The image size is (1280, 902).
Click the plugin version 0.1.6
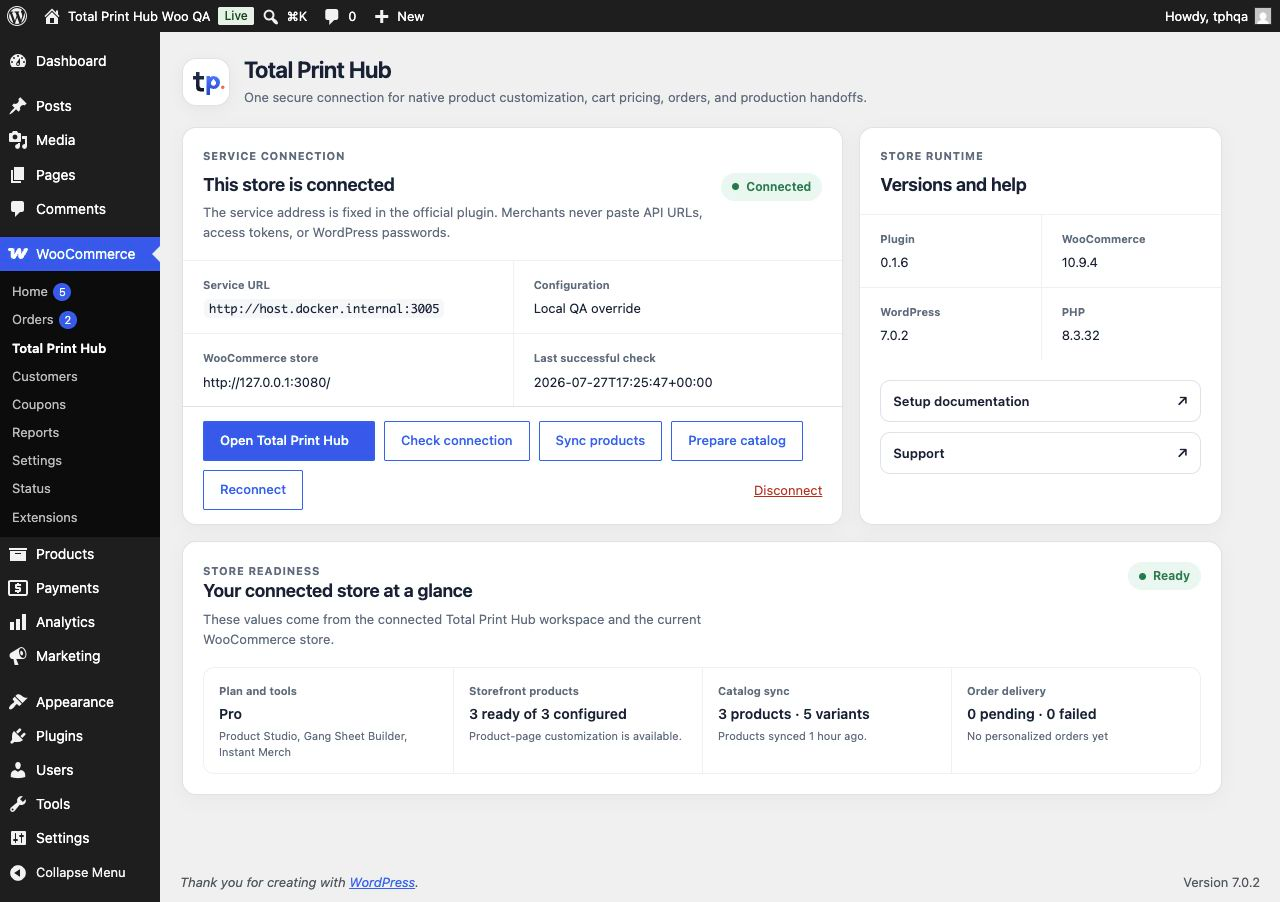(894, 263)
